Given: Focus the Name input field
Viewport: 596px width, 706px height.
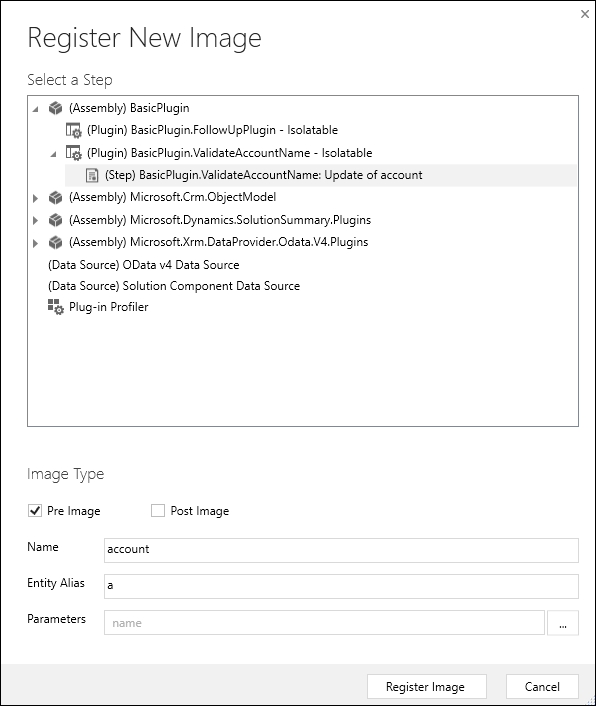Looking at the screenshot, I should pos(341,550).
